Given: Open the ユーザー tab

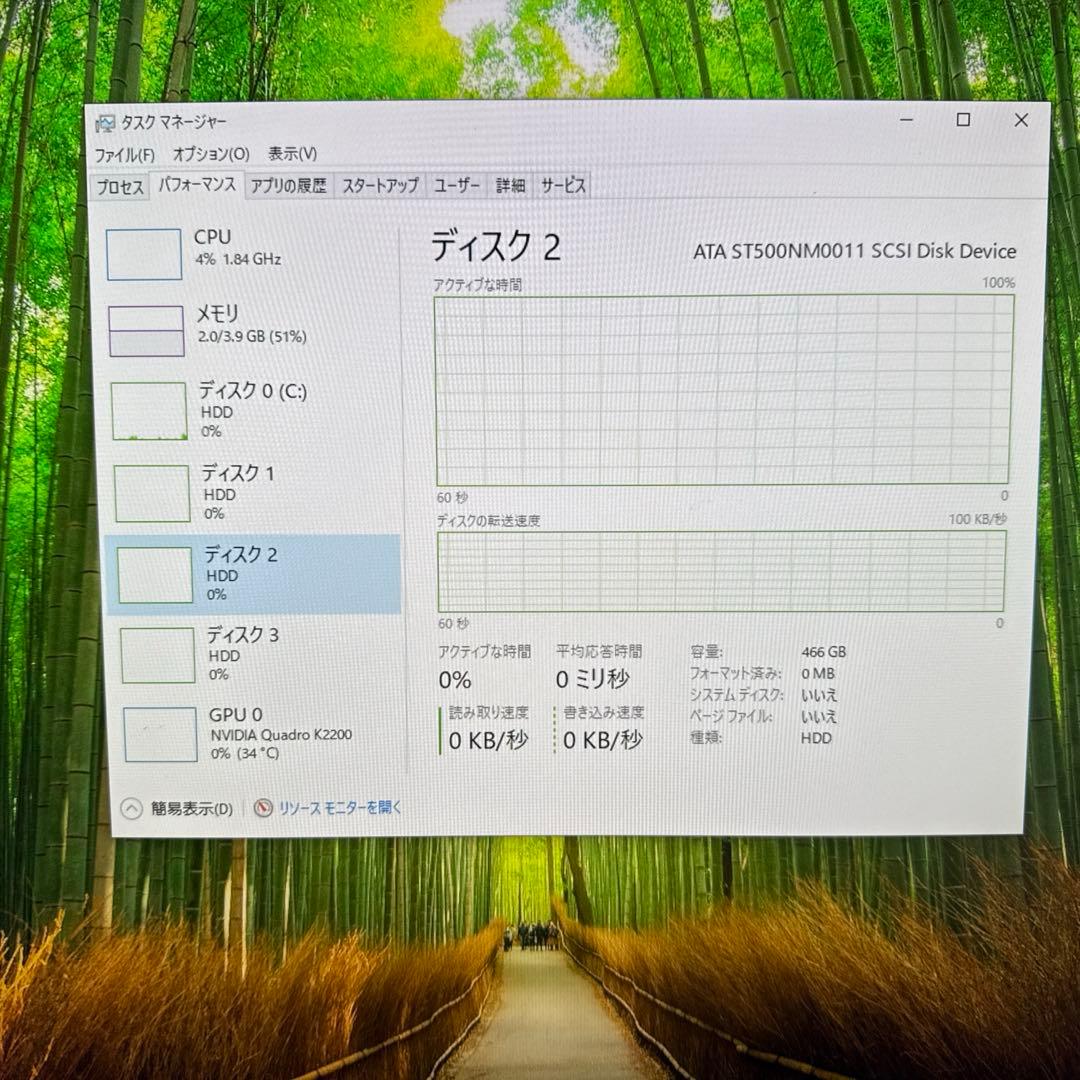Looking at the screenshot, I should [x=457, y=184].
